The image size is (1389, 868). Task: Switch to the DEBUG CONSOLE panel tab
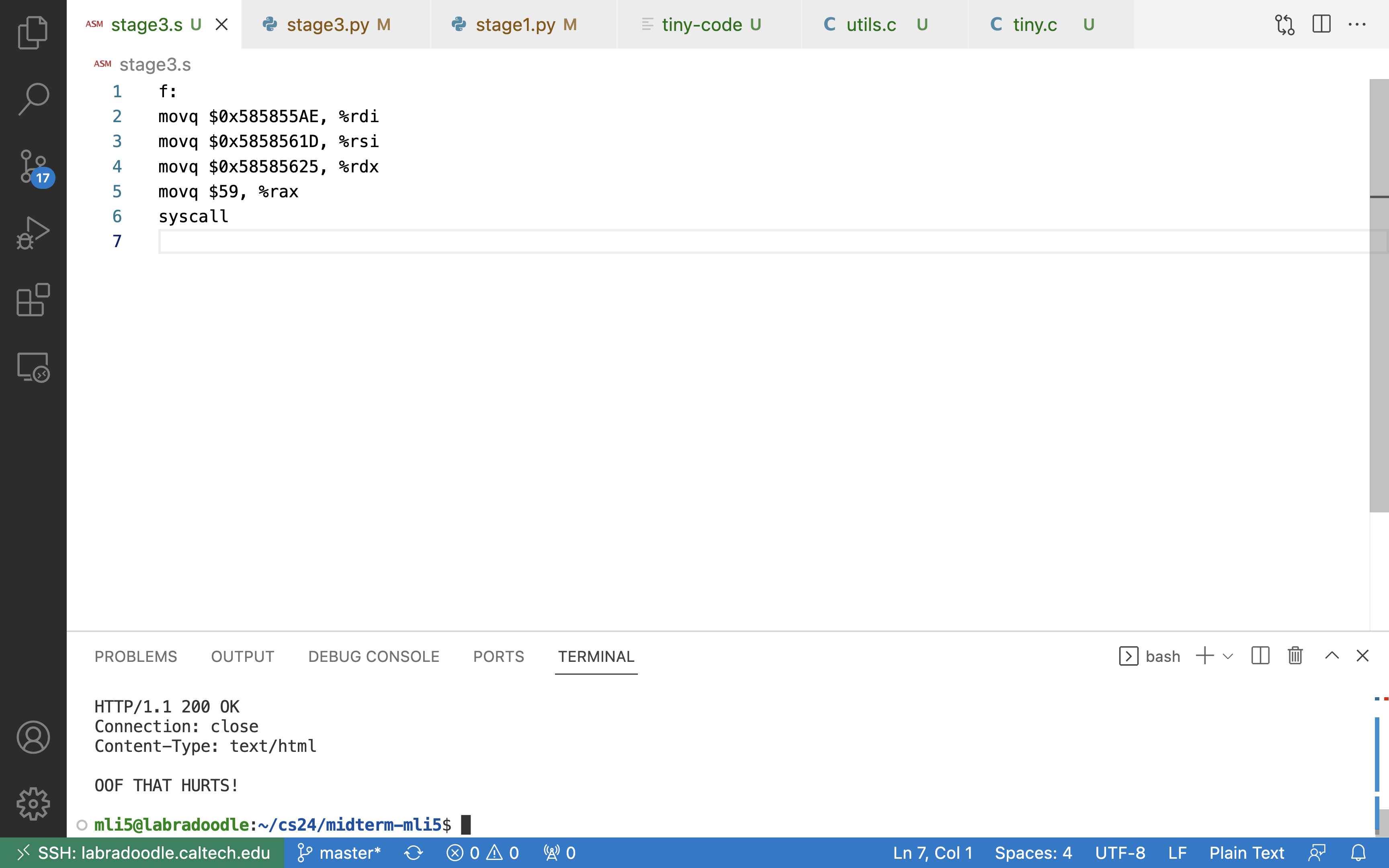[x=374, y=656]
